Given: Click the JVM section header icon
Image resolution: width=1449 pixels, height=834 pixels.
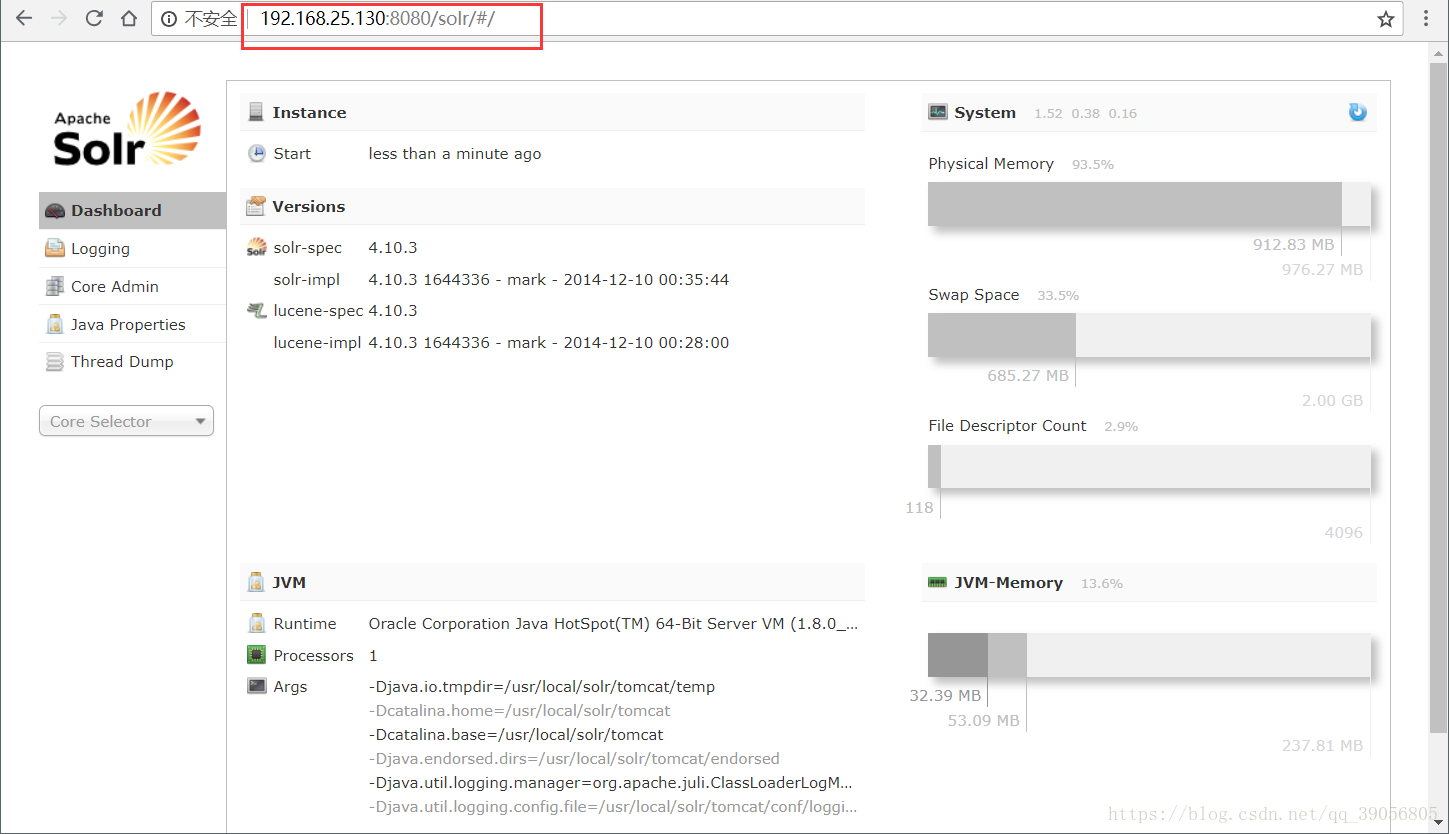Looking at the screenshot, I should click(x=256, y=582).
